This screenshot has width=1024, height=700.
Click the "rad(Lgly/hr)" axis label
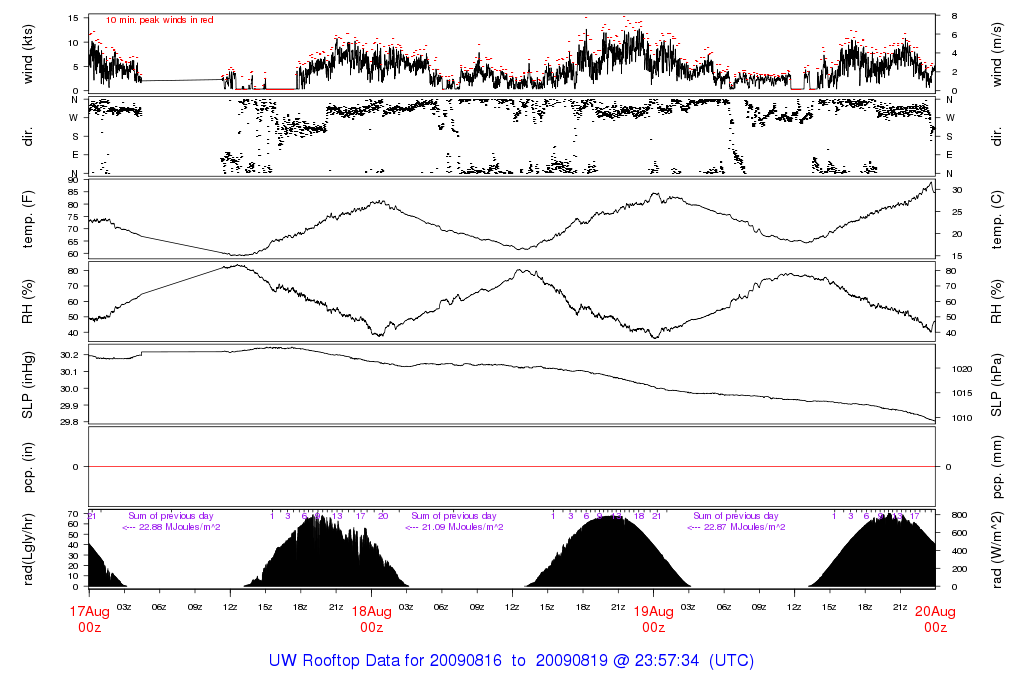pyautogui.click(x=28, y=549)
